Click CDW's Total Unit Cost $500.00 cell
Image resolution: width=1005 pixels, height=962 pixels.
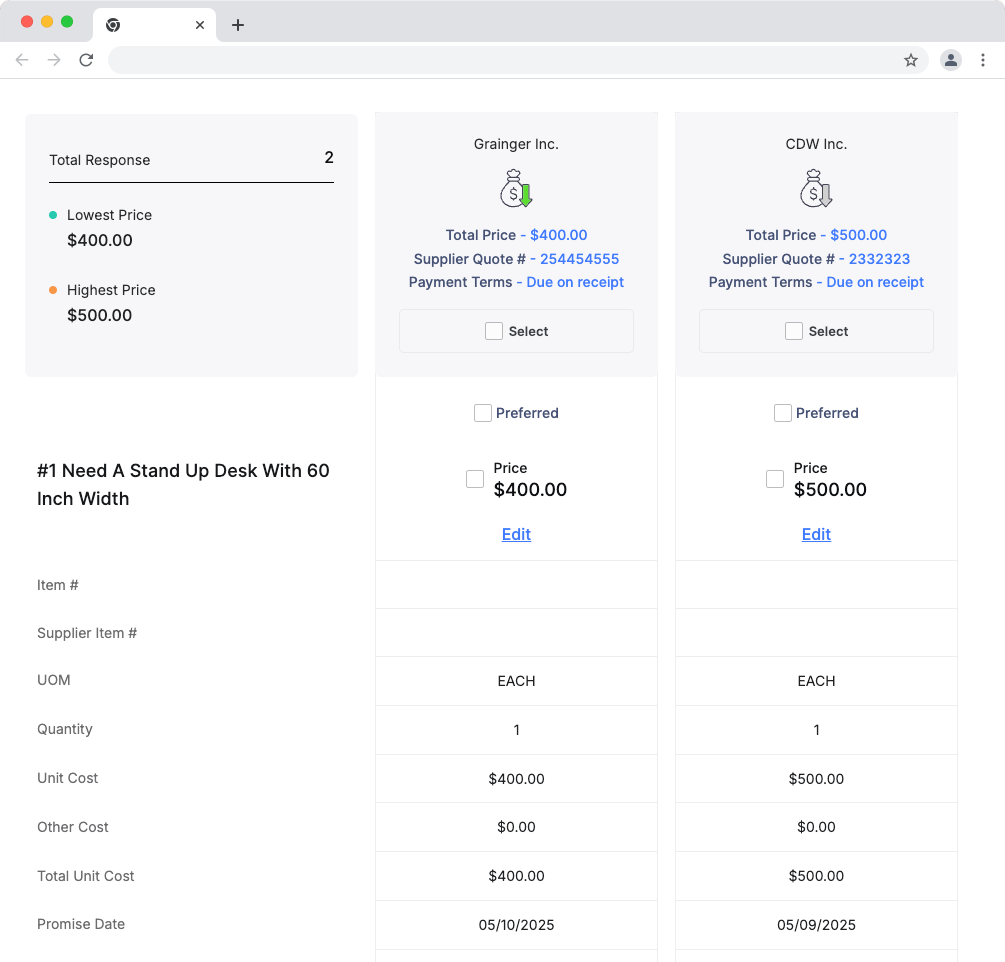tap(816, 876)
